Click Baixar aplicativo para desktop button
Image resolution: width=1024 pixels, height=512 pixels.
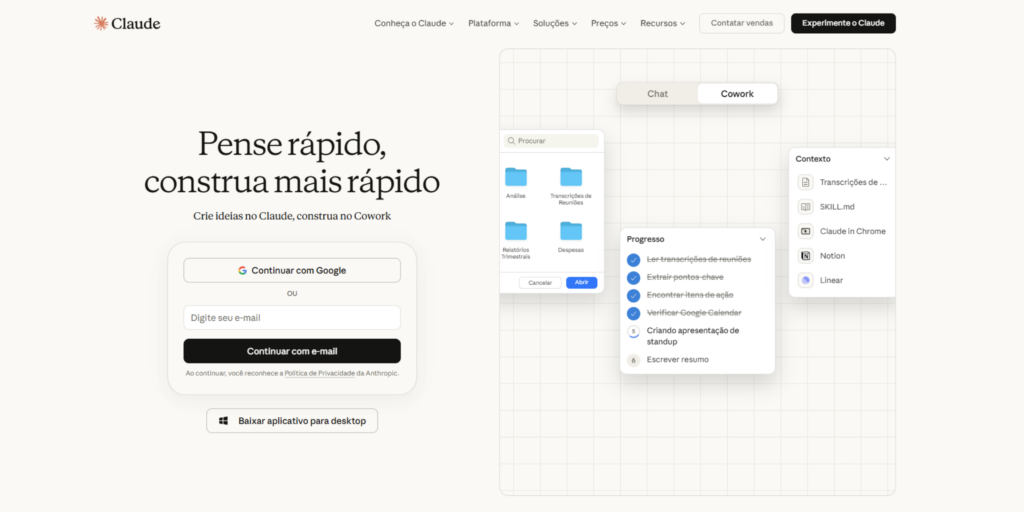[292, 421]
